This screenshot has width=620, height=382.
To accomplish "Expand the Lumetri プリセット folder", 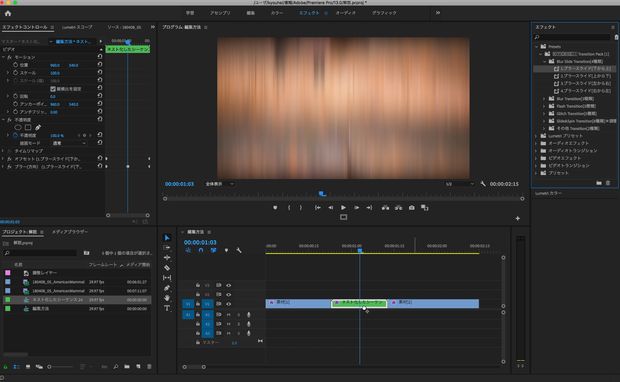I will pos(537,136).
